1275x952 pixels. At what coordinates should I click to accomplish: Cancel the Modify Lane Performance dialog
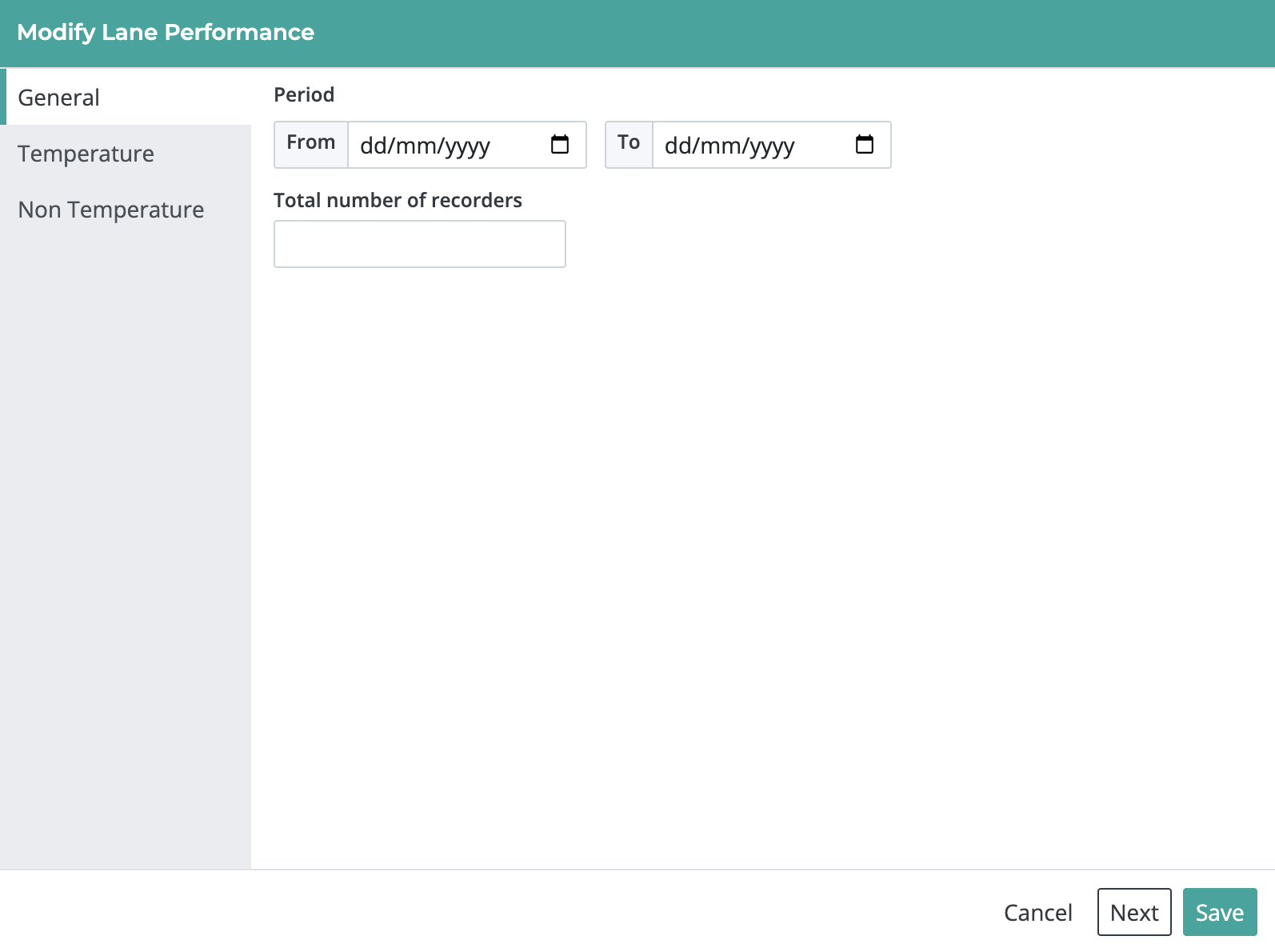pos(1037,912)
